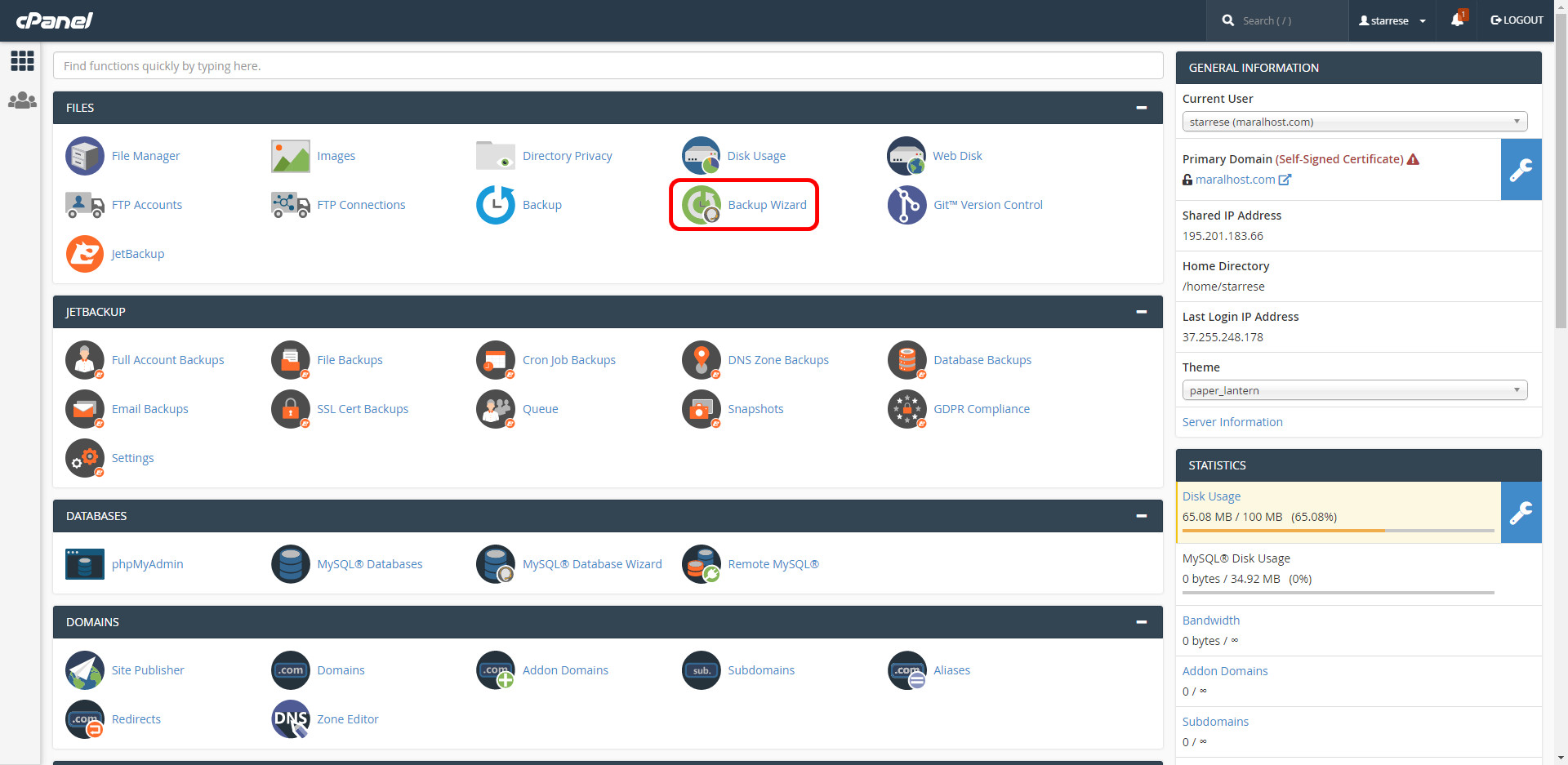Collapse the Domains section
This screenshot has width=1568, height=765.
pyautogui.click(x=1142, y=622)
